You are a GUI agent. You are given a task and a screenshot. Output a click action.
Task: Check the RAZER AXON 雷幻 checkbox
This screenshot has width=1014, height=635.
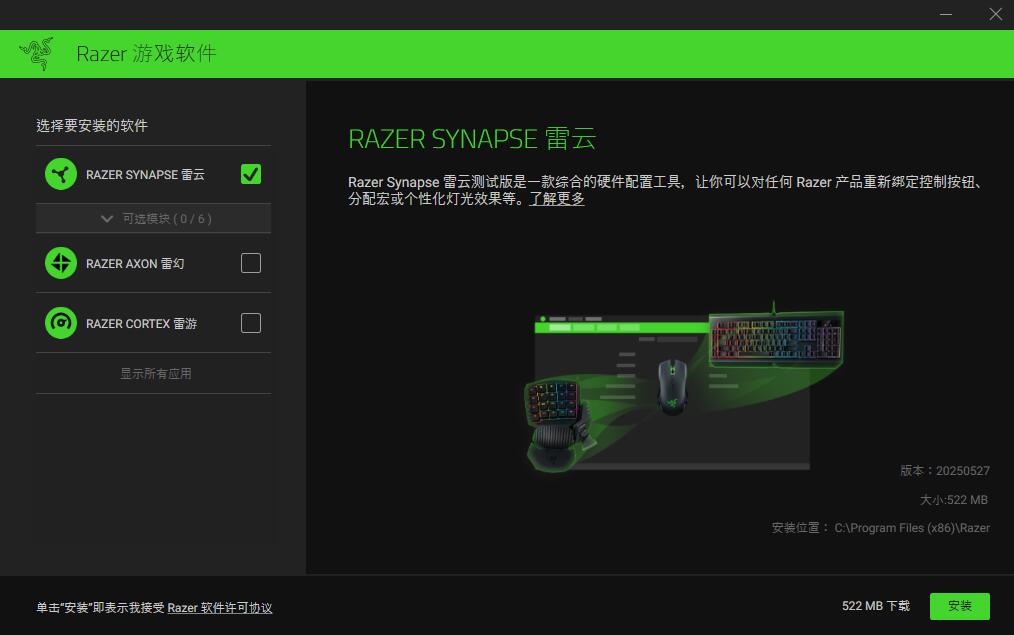[x=251, y=263]
